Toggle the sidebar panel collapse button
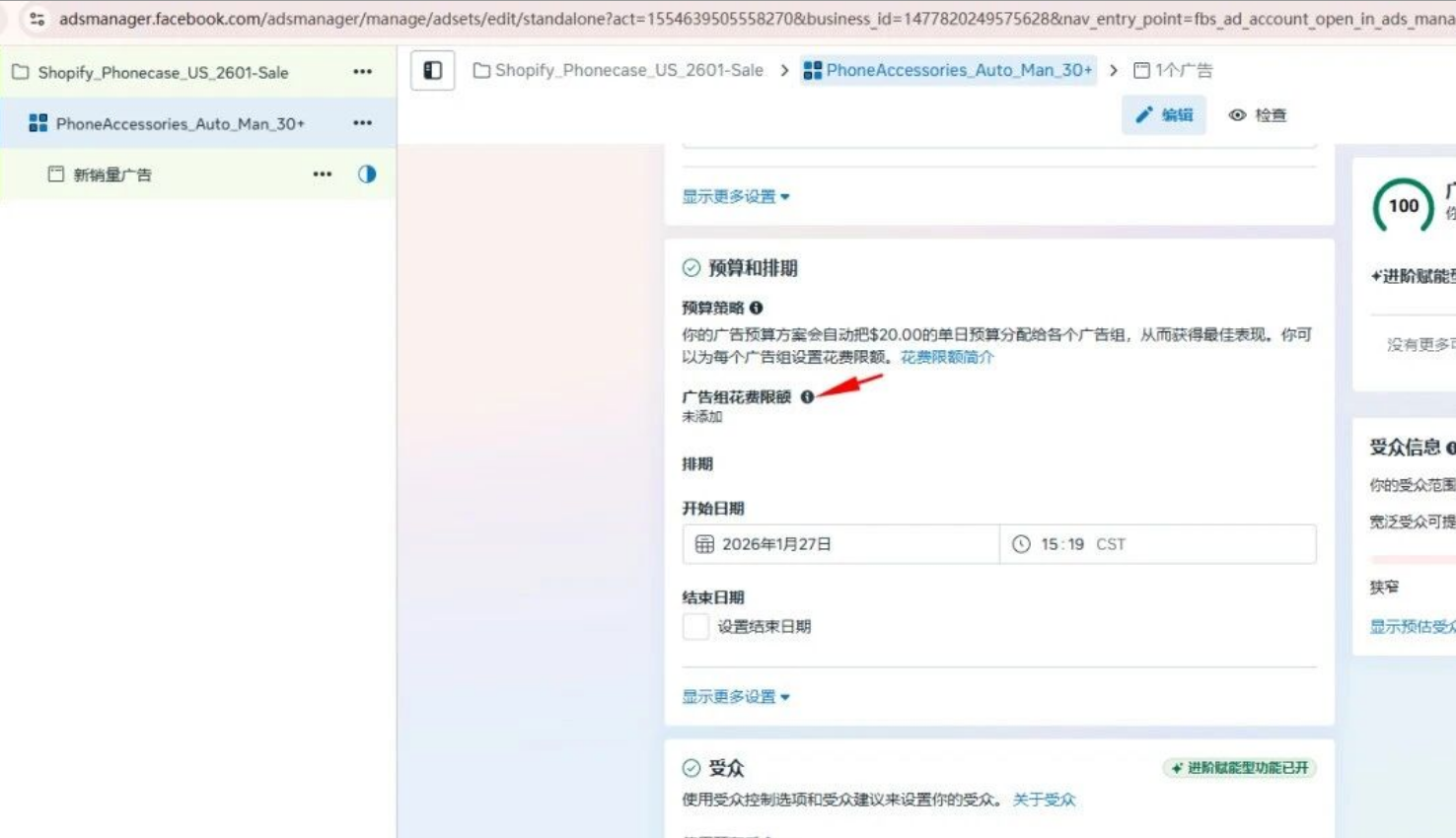The height and width of the screenshot is (838, 1456). [x=433, y=70]
